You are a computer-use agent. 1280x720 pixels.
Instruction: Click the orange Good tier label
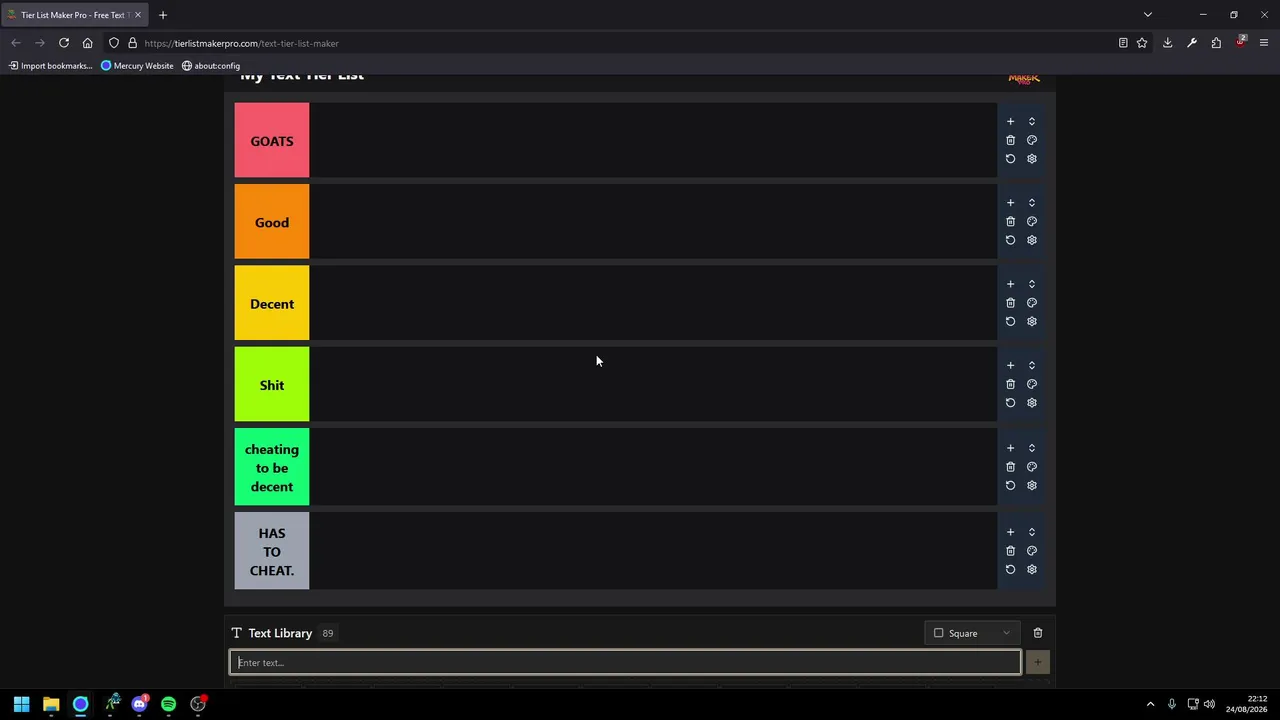point(272,222)
